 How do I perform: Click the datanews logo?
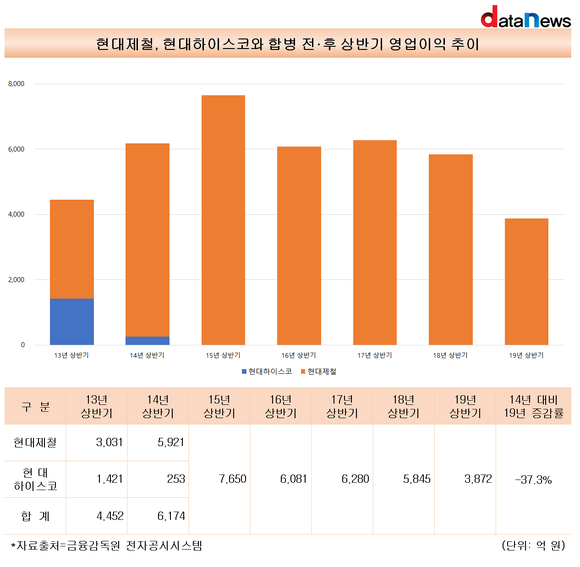coord(526,17)
